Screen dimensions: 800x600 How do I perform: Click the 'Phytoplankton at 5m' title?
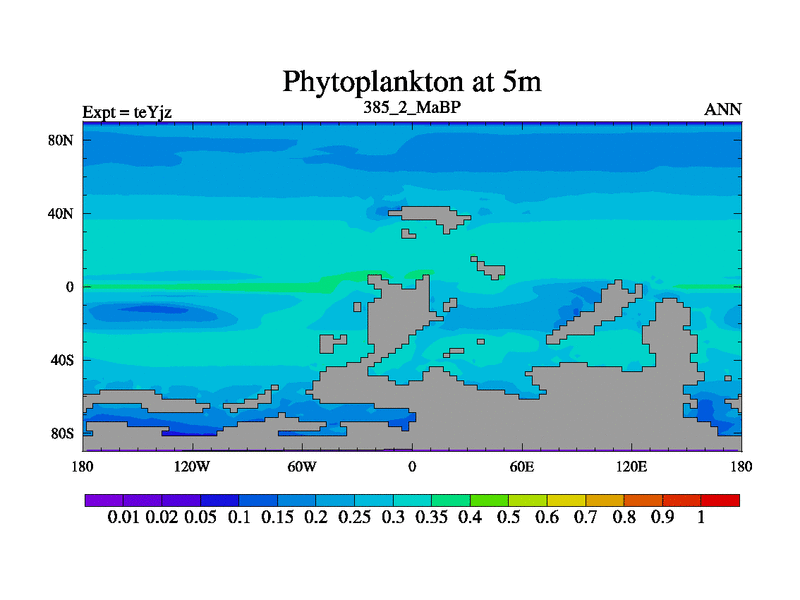411,81
